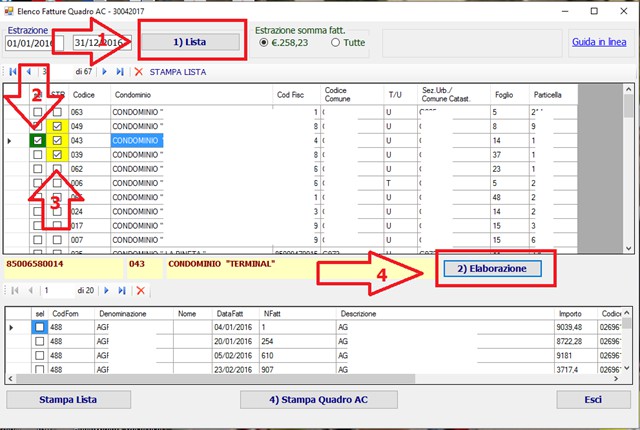Uncheck the STP checkbox for row 039
This screenshot has width=640, height=430.
point(57,155)
